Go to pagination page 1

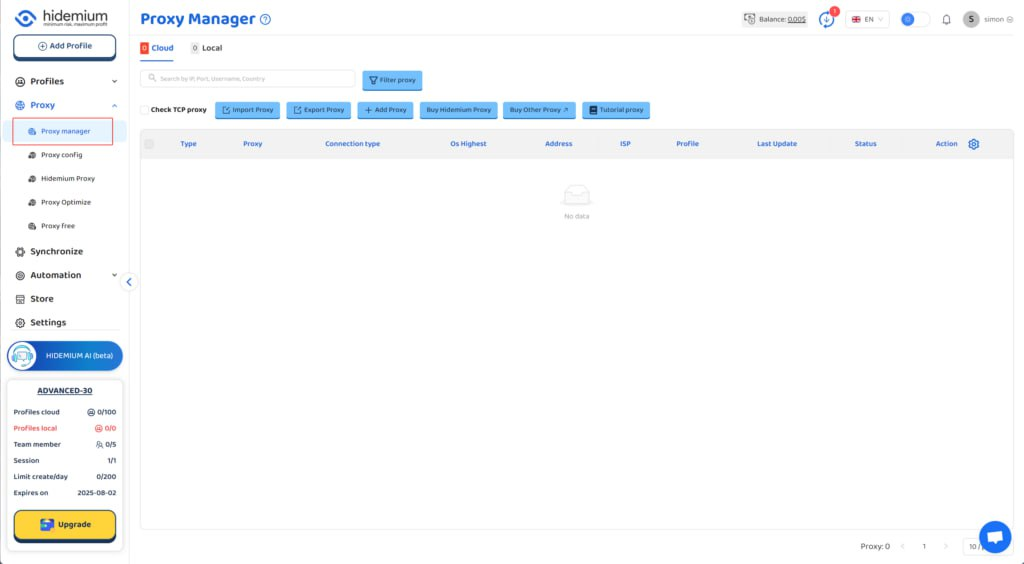click(x=924, y=546)
